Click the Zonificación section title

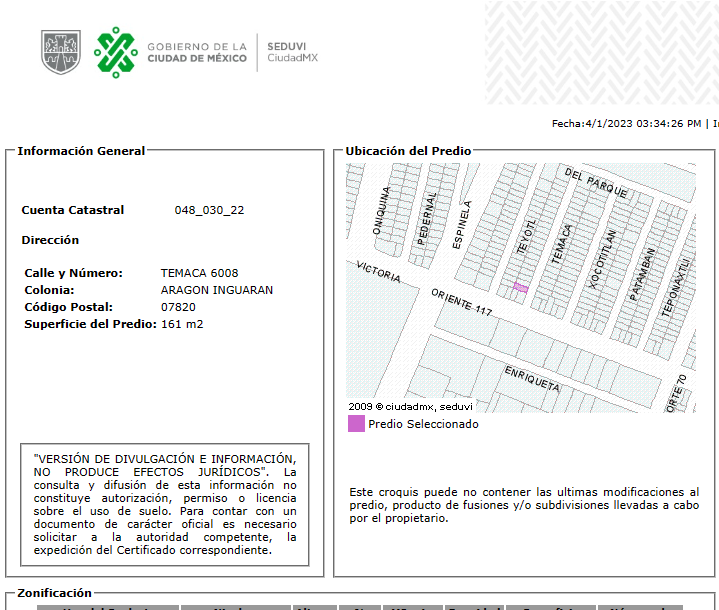pyautogui.click(x=54, y=593)
